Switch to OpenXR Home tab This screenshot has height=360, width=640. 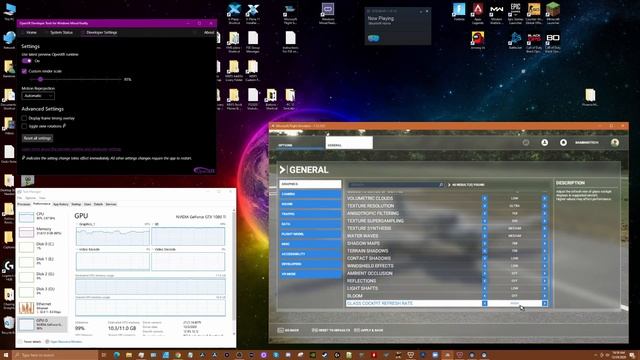click(x=31, y=33)
